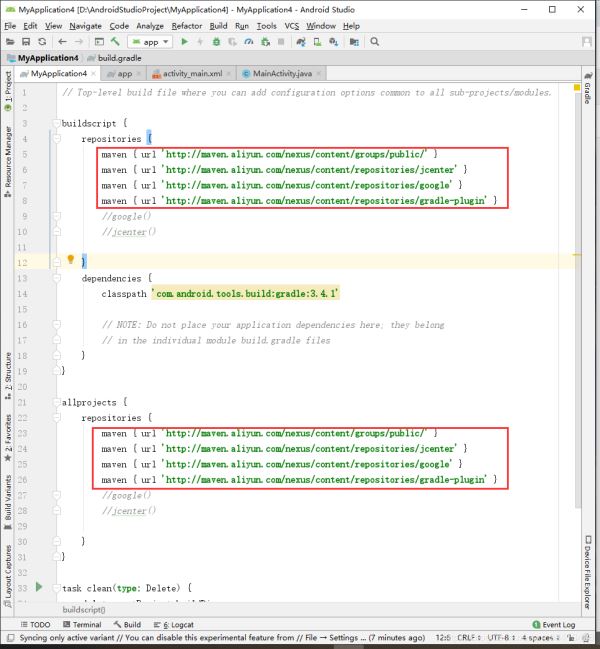This screenshot has width=600, height=649.
Task: Open the VCS menu
Action: point(291,26)
